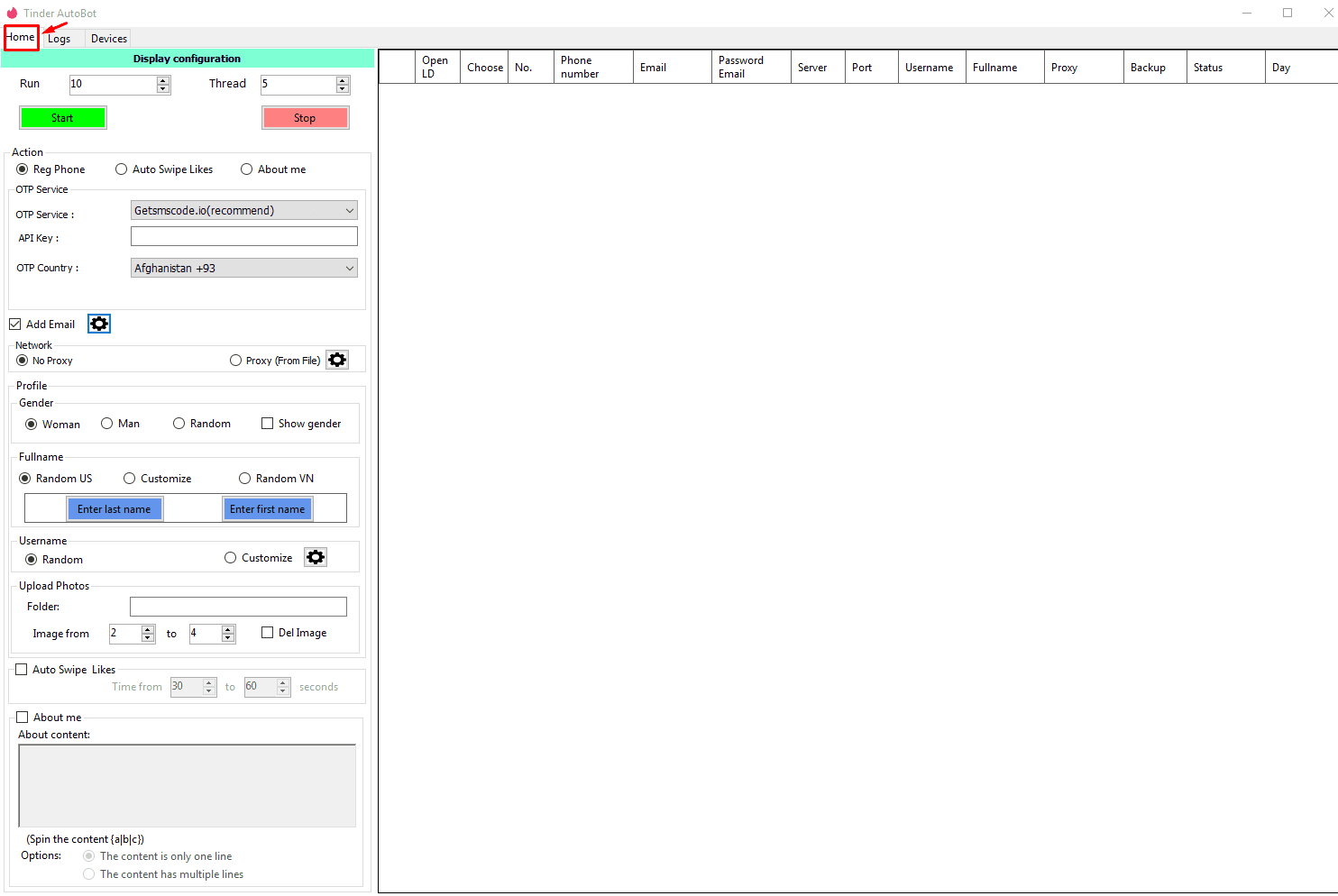Click the Phone number column header
Viewport: 1338px width, 896px height.
[x=593, y=68]
